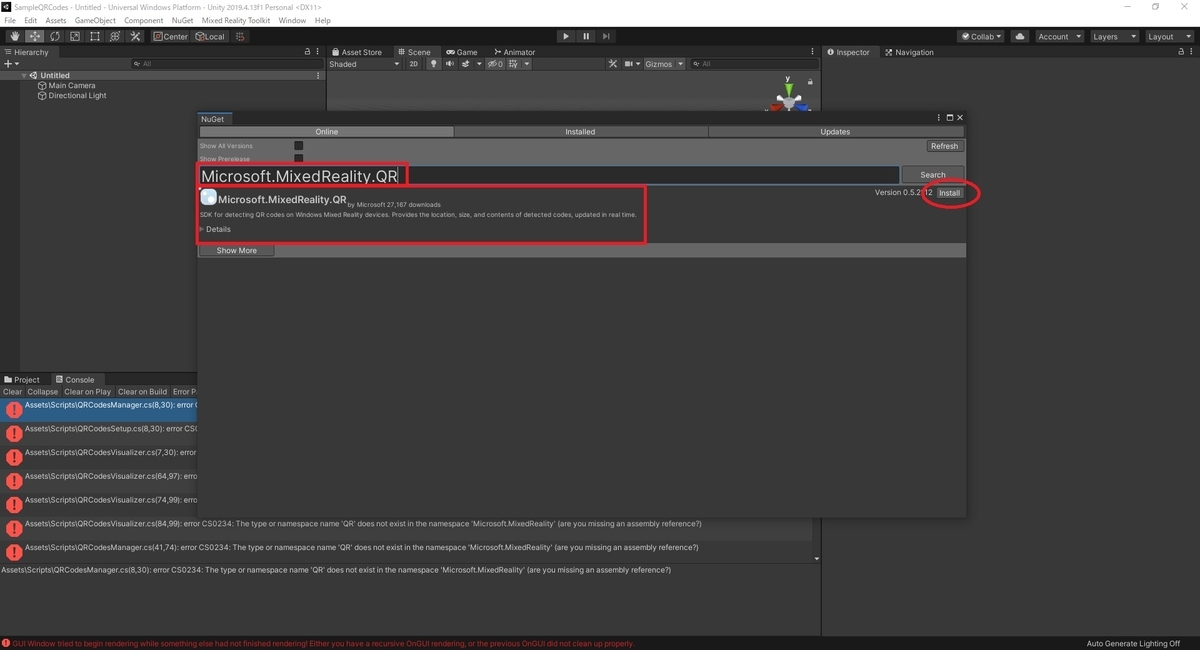Select Main Camera in Hierarchy

tap(72, 86)
